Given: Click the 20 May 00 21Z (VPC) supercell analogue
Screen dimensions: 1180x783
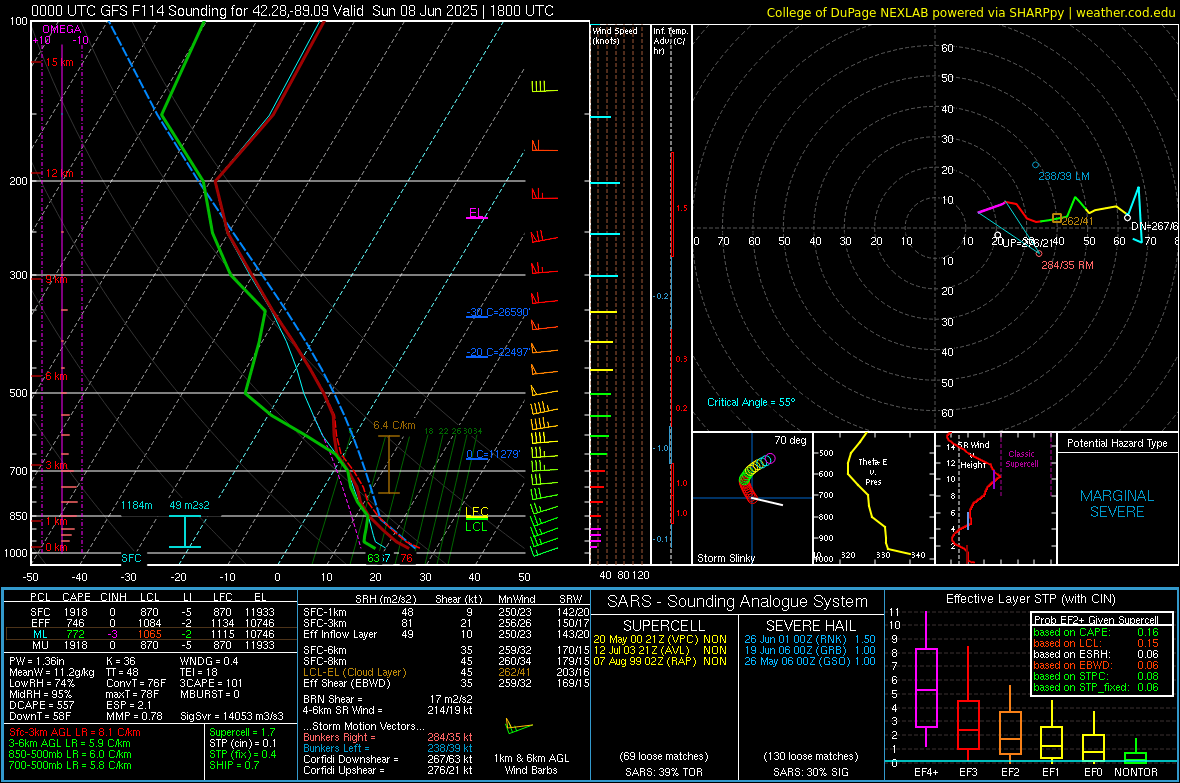Looking at the screenshot, I should pyautogui.click(x=660, y=639).
